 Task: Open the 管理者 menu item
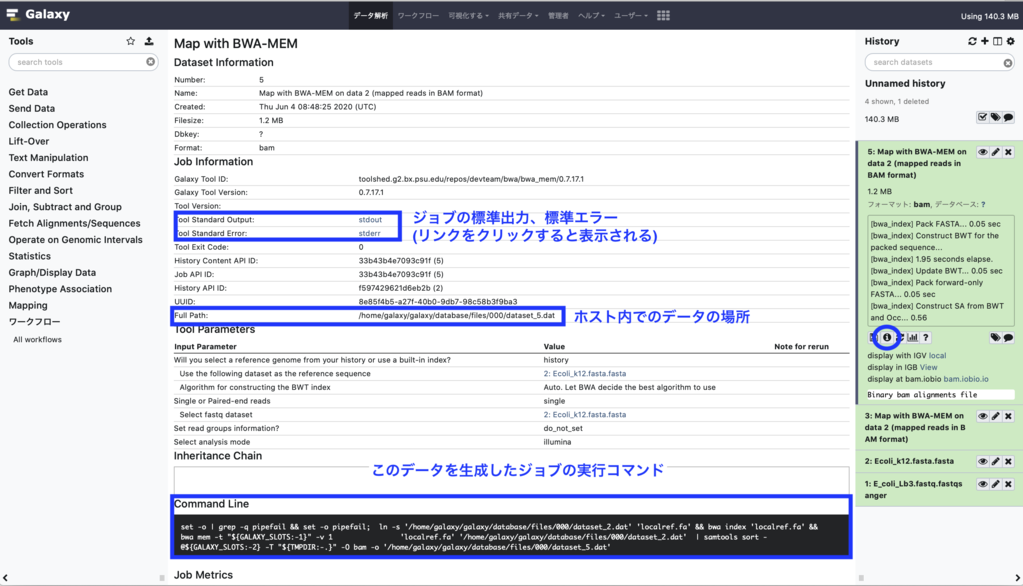[x=558, y=16]
